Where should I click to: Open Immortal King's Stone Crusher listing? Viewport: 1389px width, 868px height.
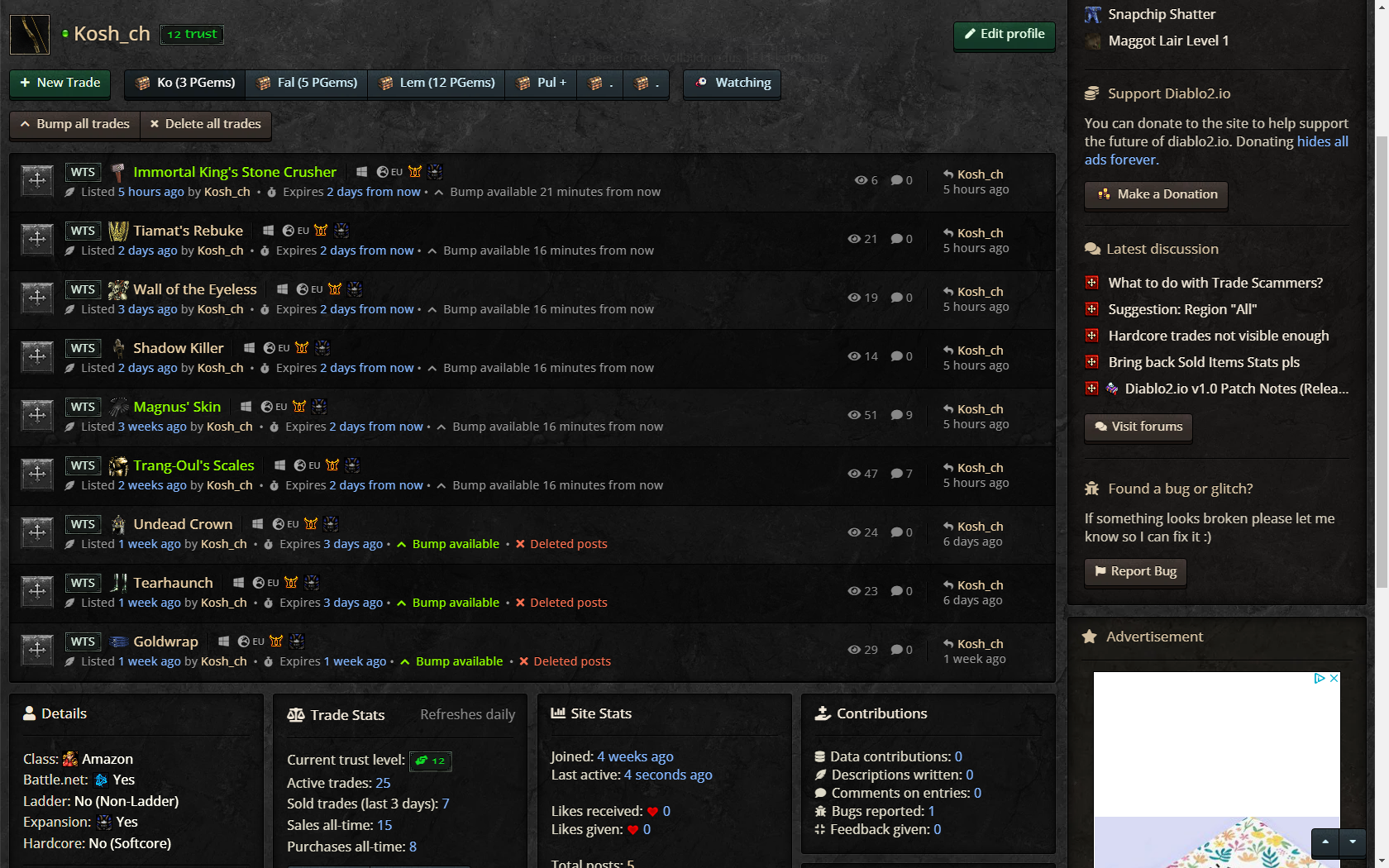(x=235, y=172)
